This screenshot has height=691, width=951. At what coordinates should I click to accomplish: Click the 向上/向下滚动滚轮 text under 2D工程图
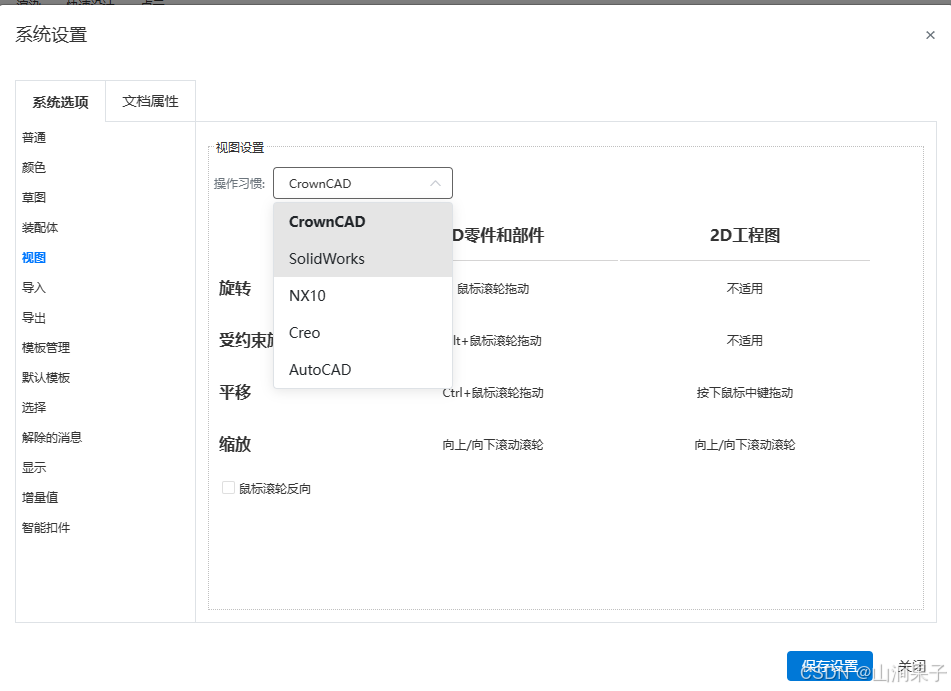[x=745, y=445]
